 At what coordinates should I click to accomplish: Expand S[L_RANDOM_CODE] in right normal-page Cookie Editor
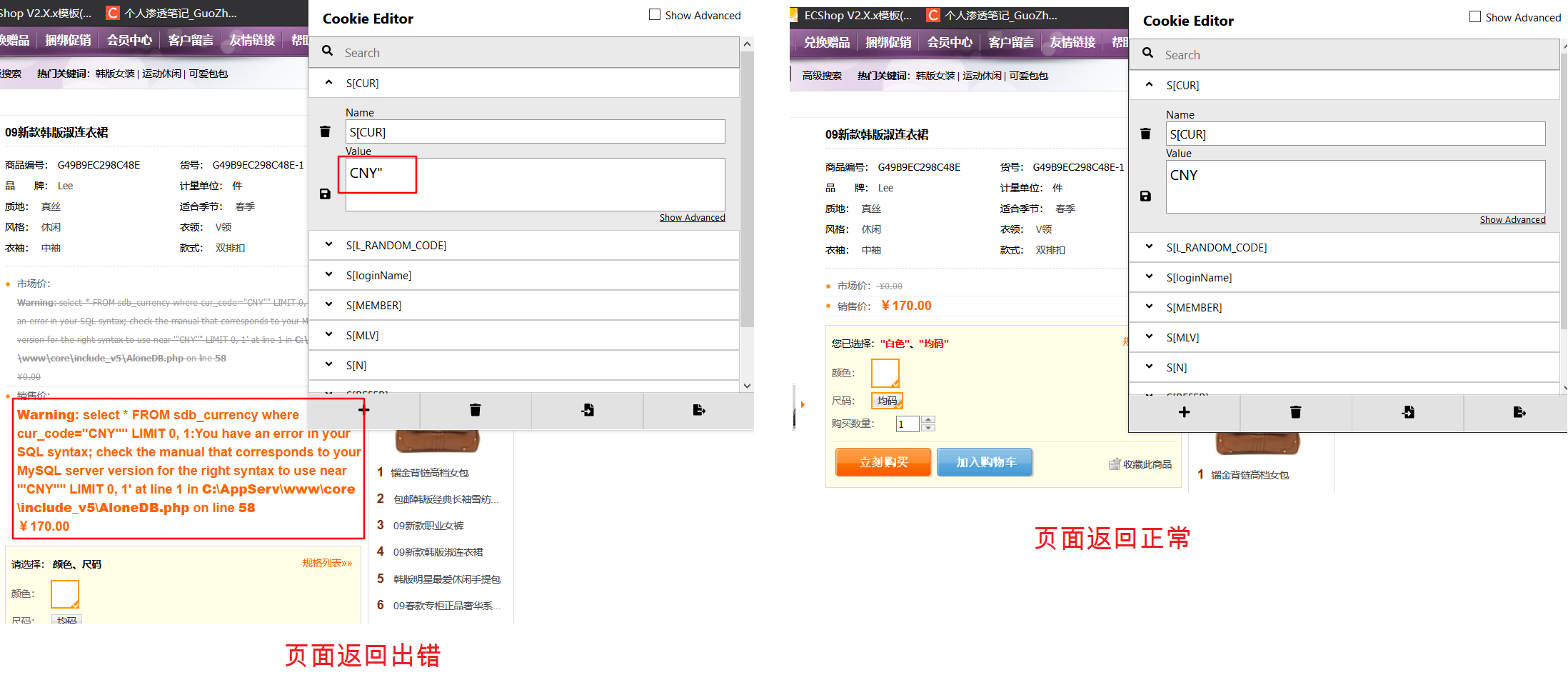1149,247
